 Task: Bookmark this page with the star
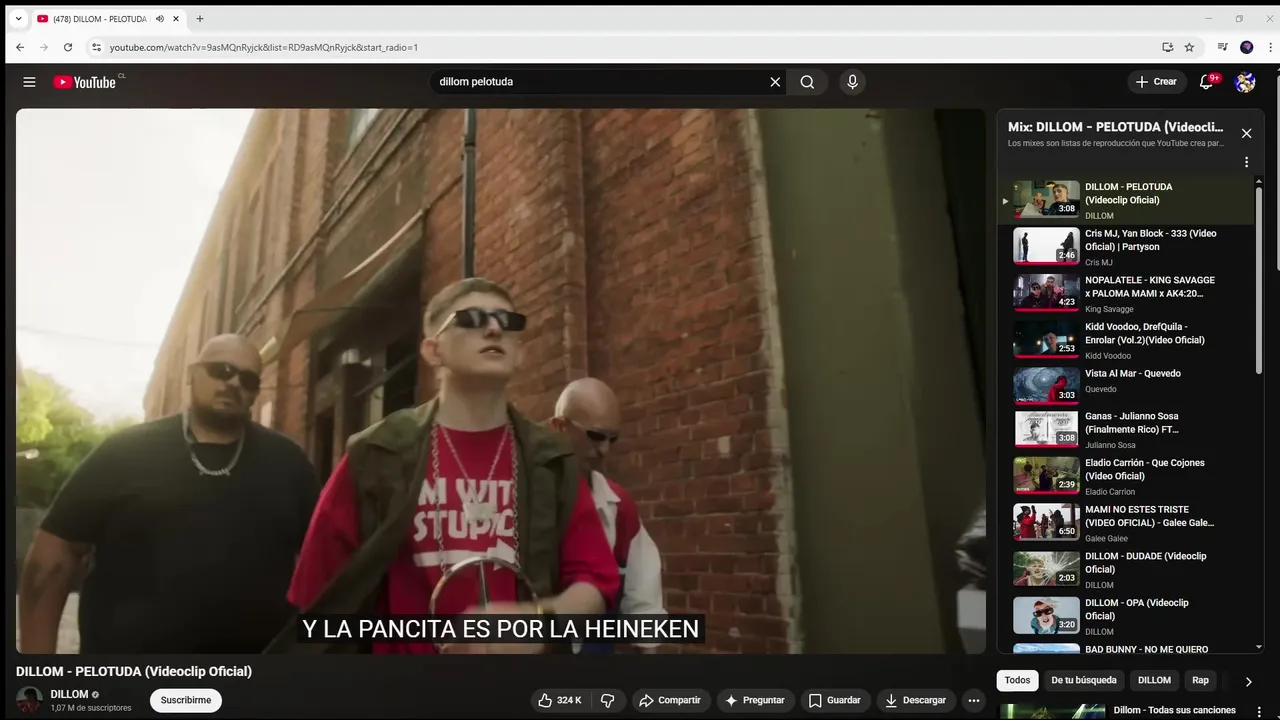[x=1189, y=47]
